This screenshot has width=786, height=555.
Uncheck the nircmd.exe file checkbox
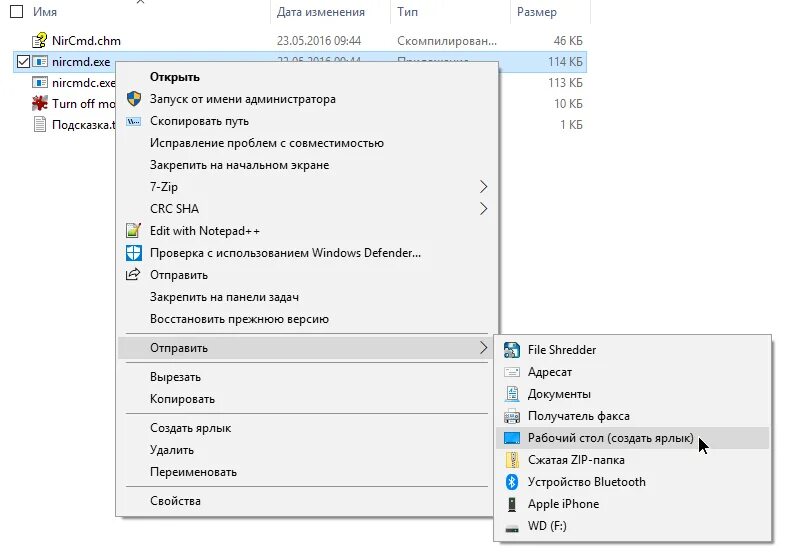(23, 62)
